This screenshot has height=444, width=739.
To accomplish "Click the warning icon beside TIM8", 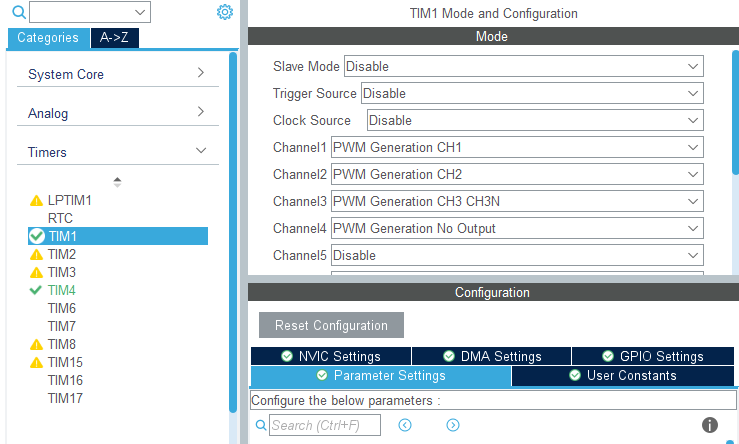I will coord(36,345).
